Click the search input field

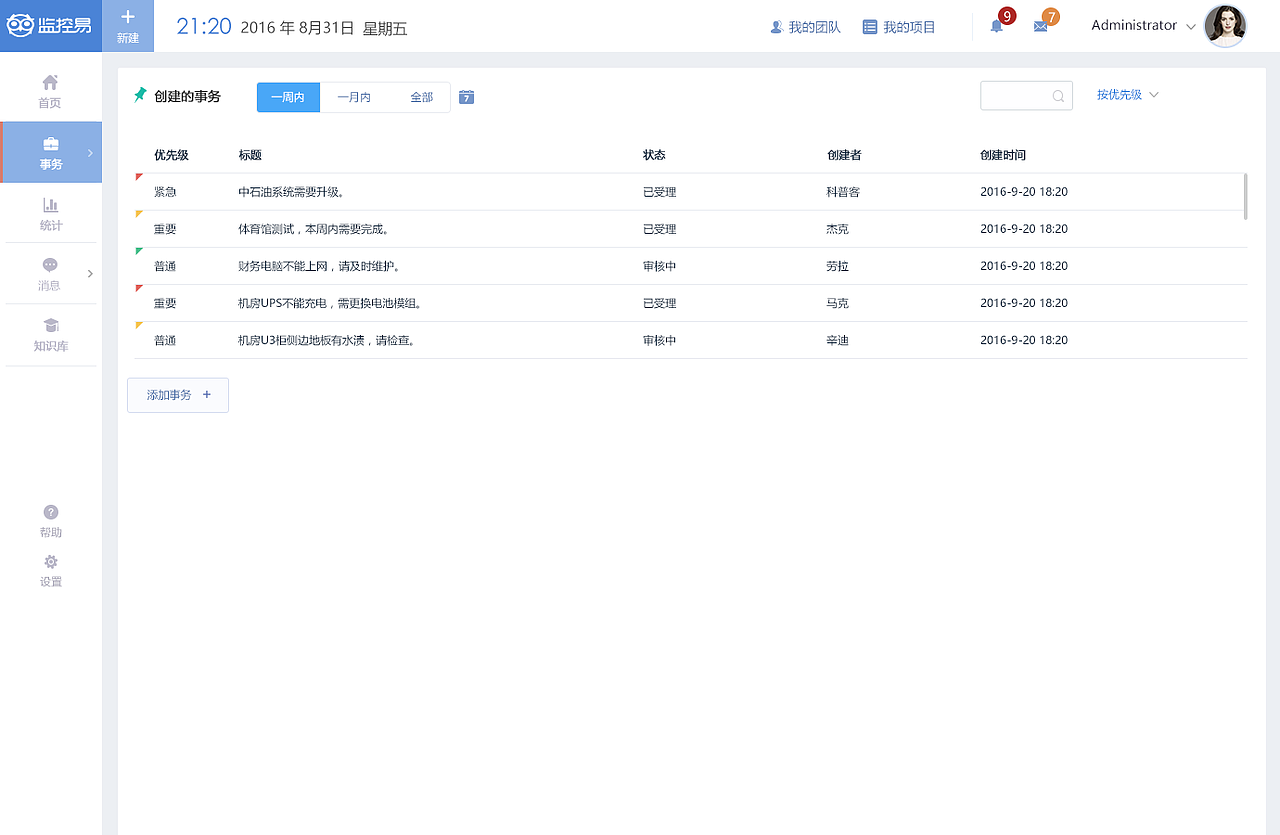click(1026, 95)
